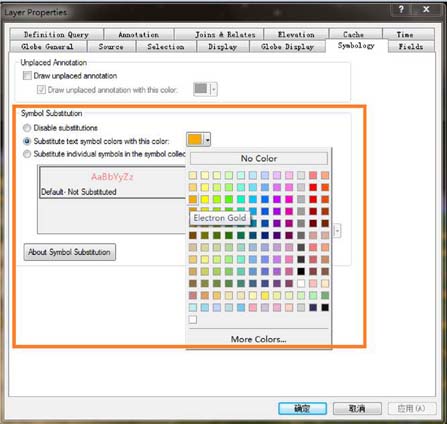Collapse the orange substitution color dropdown arrow
The width and height of the screenshot is (447, 424).
[207, 140]
